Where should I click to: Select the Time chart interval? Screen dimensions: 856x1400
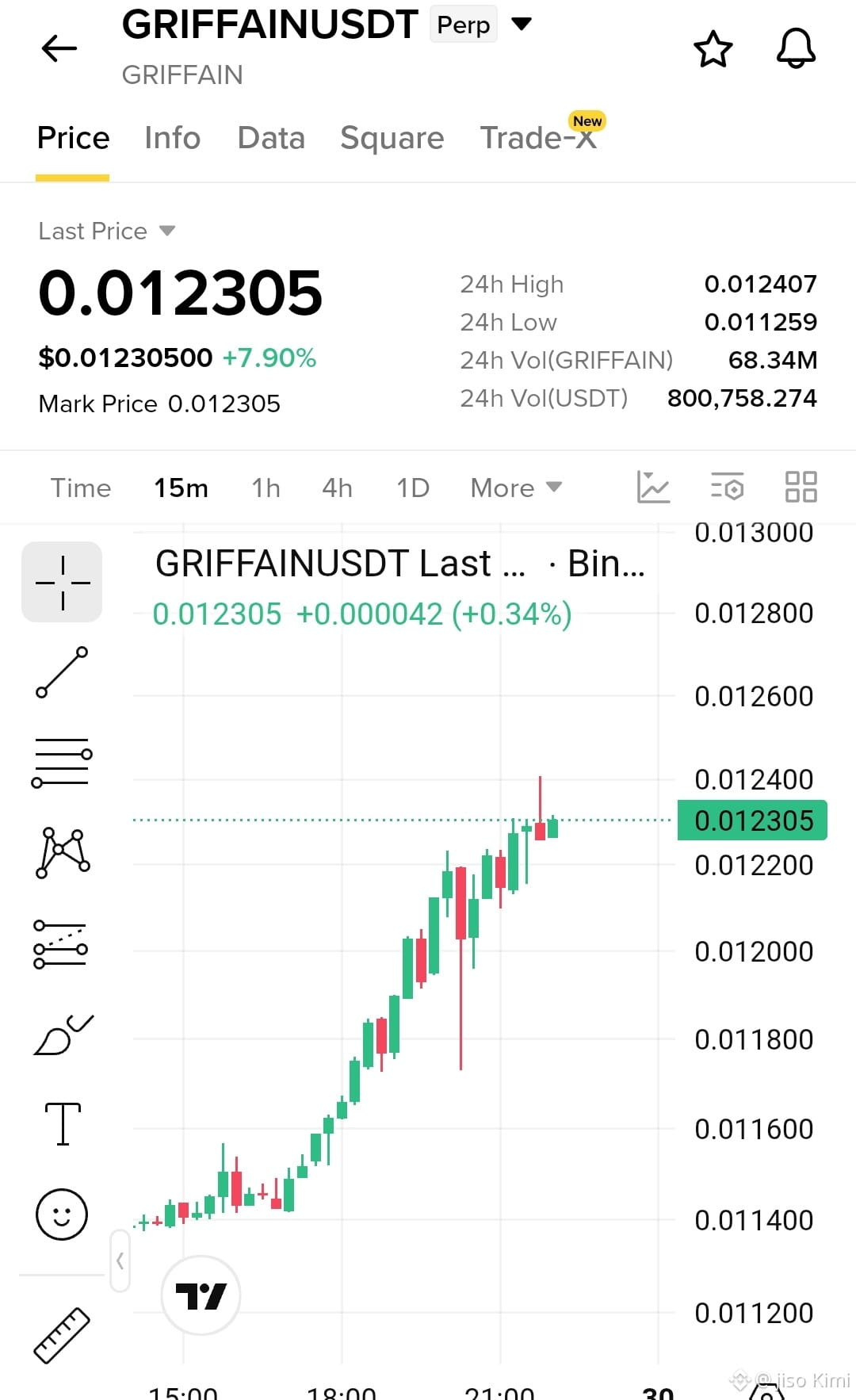81,488
